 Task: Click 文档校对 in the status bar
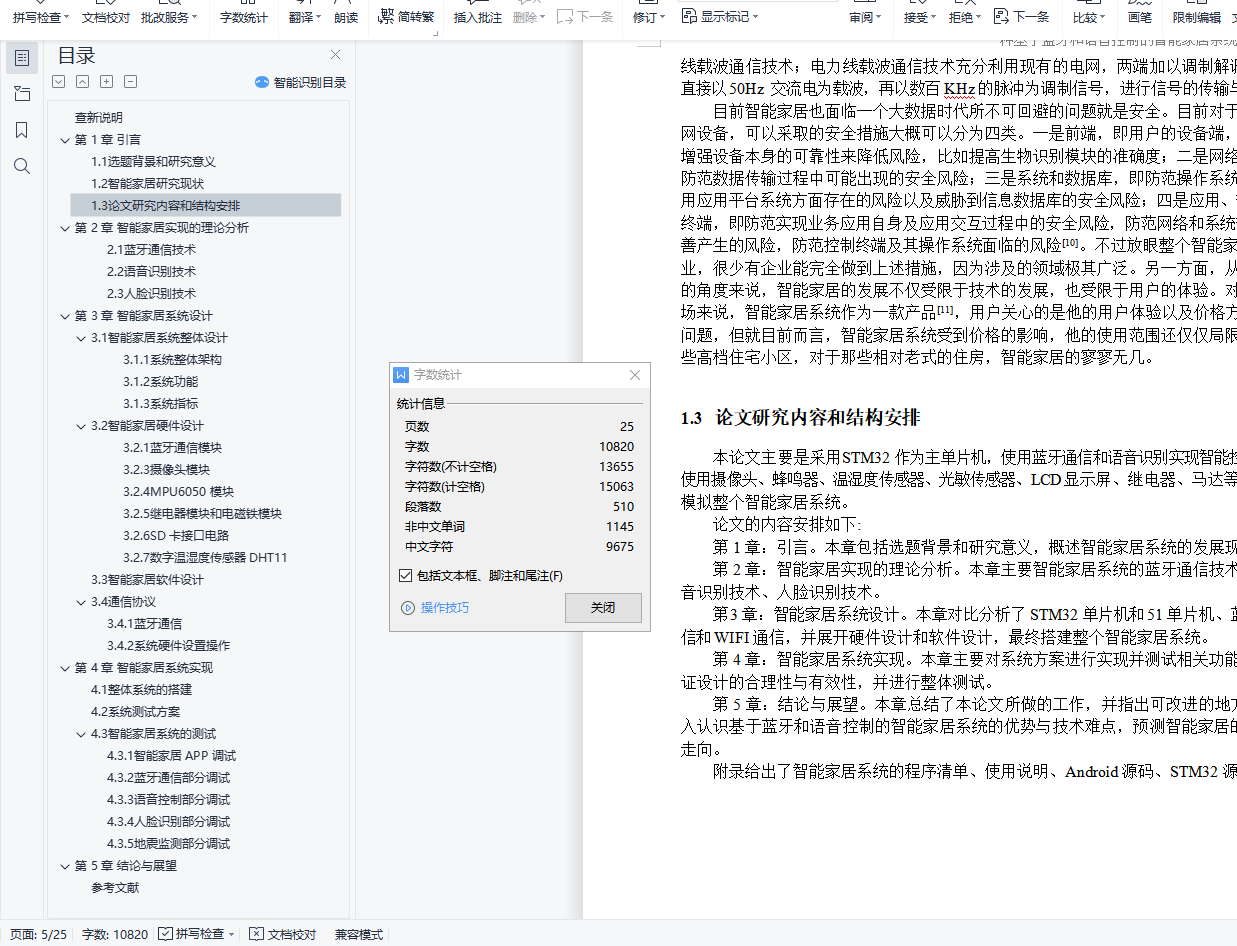[x=283, y=935]
